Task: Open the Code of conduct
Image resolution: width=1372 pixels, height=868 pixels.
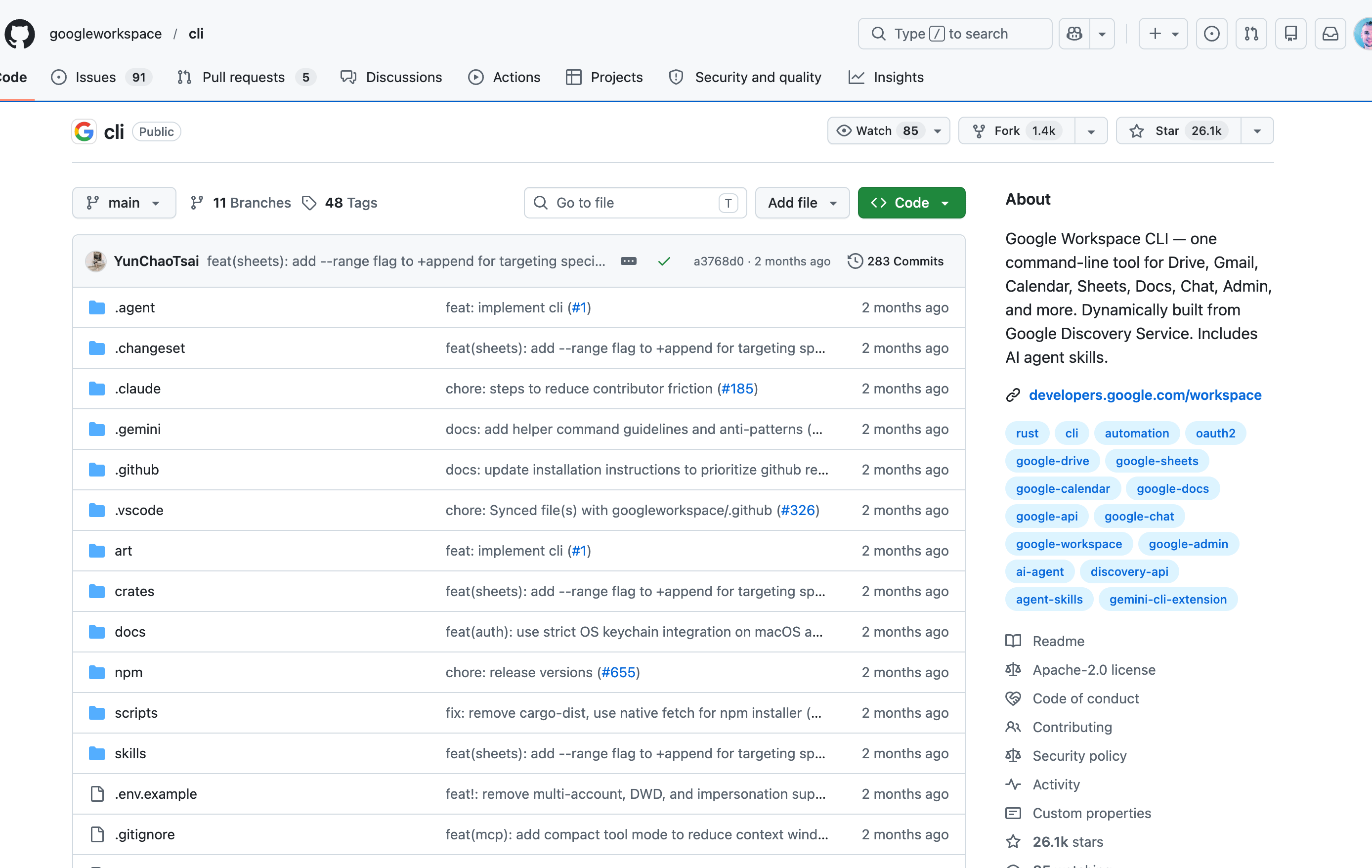Action: 1085,699
